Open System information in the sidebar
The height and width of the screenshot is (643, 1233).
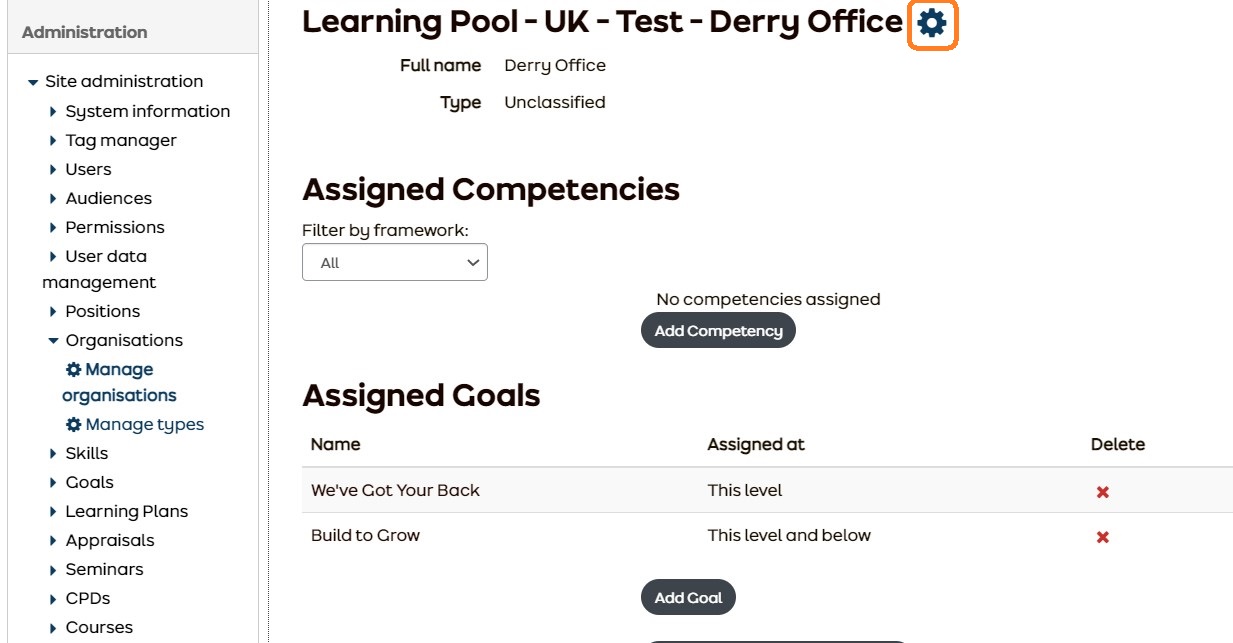coord(147,111)
